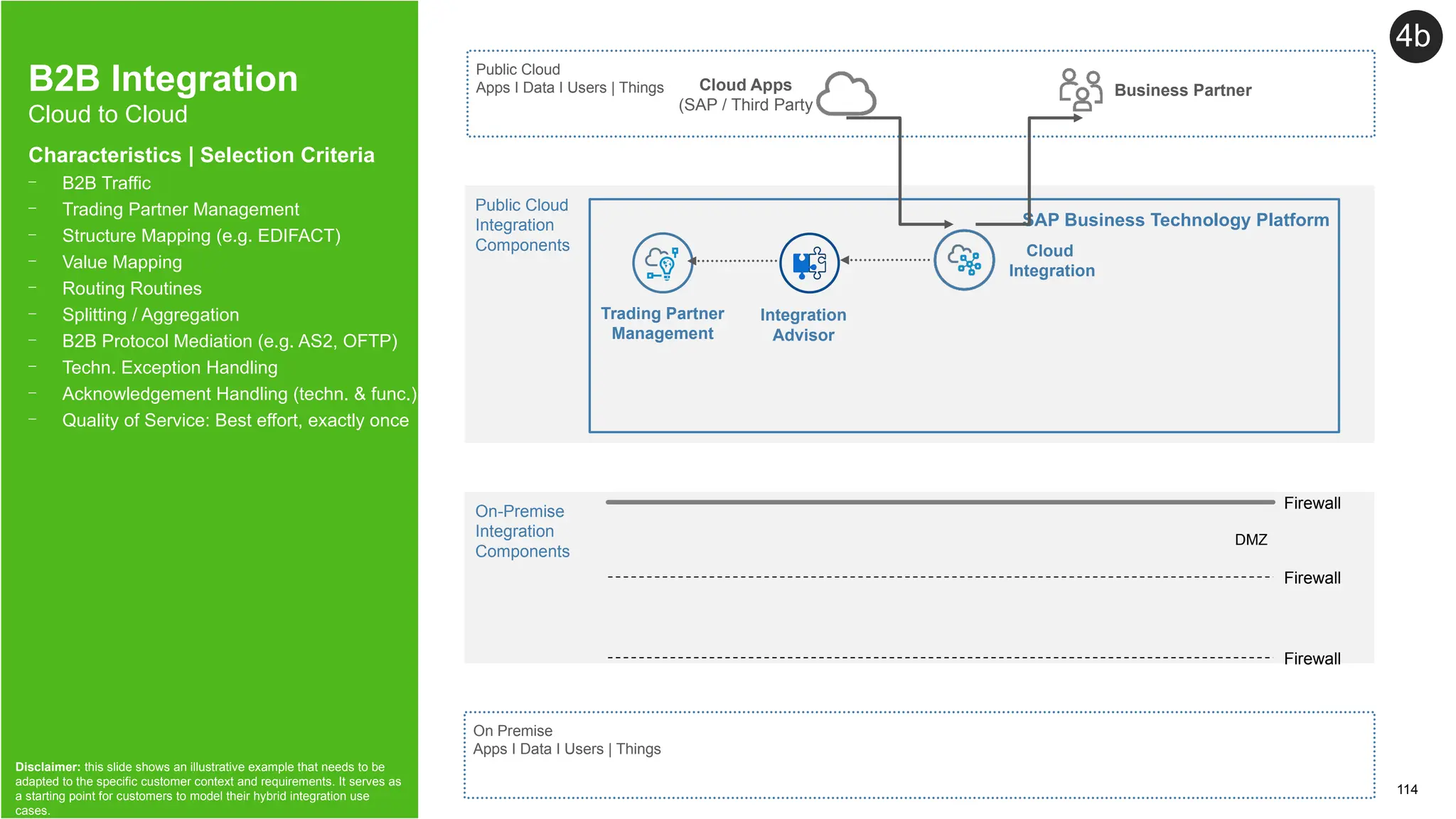Click the B2B Protocol Mediation bullet item
The height and width of the screenshot is (819, 1456).
coord(230,341)
